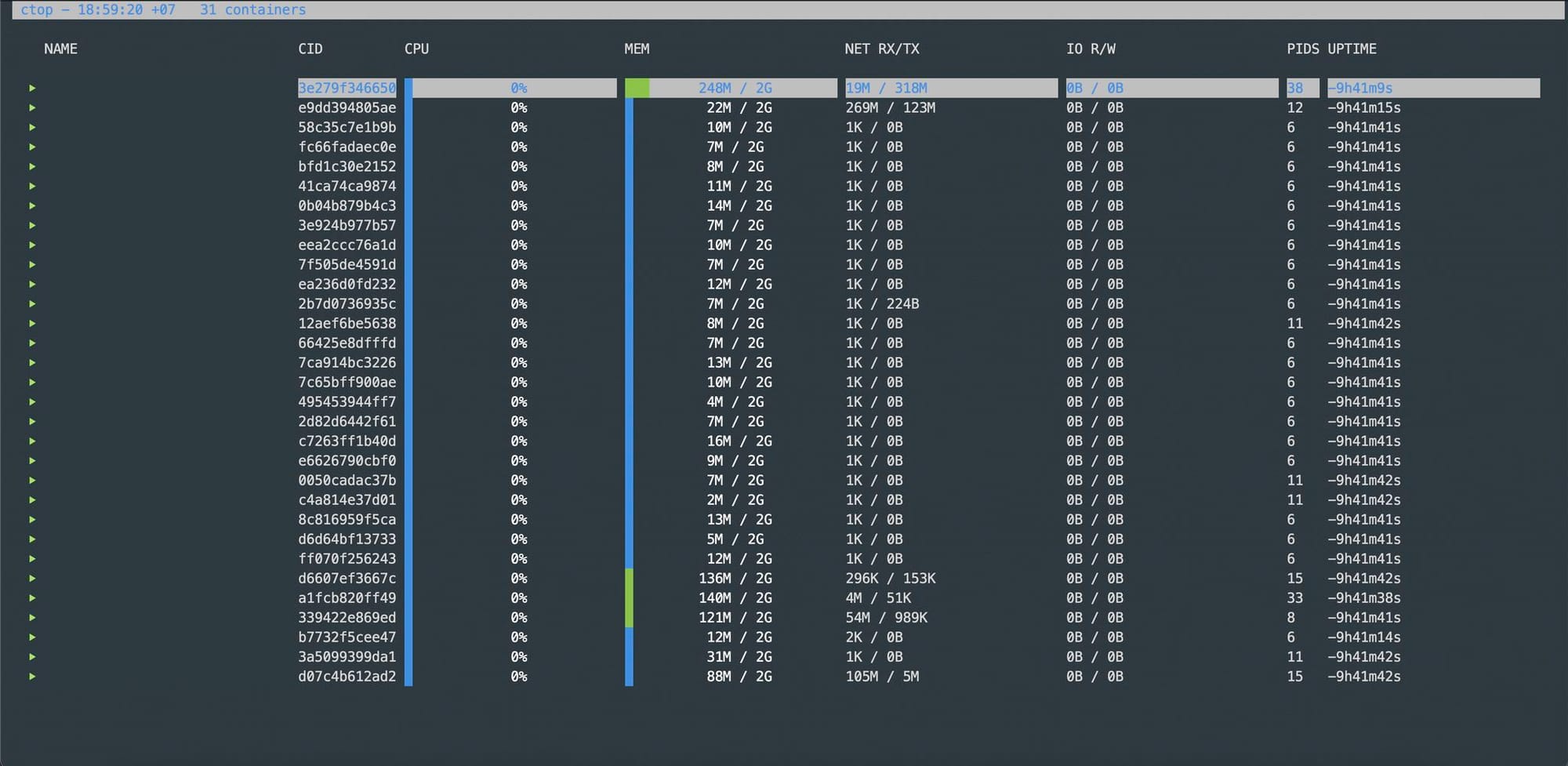Click the IO R/W column header
This screenshot has height=766, width=1568.
[x=1091, y=49]
